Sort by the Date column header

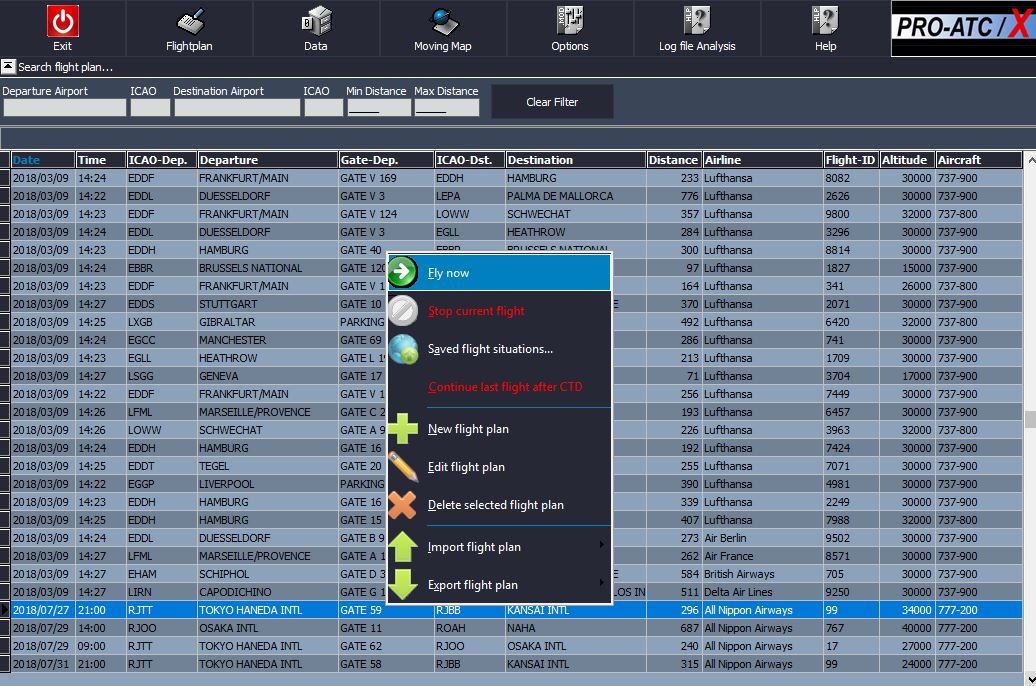click(42, 160)
